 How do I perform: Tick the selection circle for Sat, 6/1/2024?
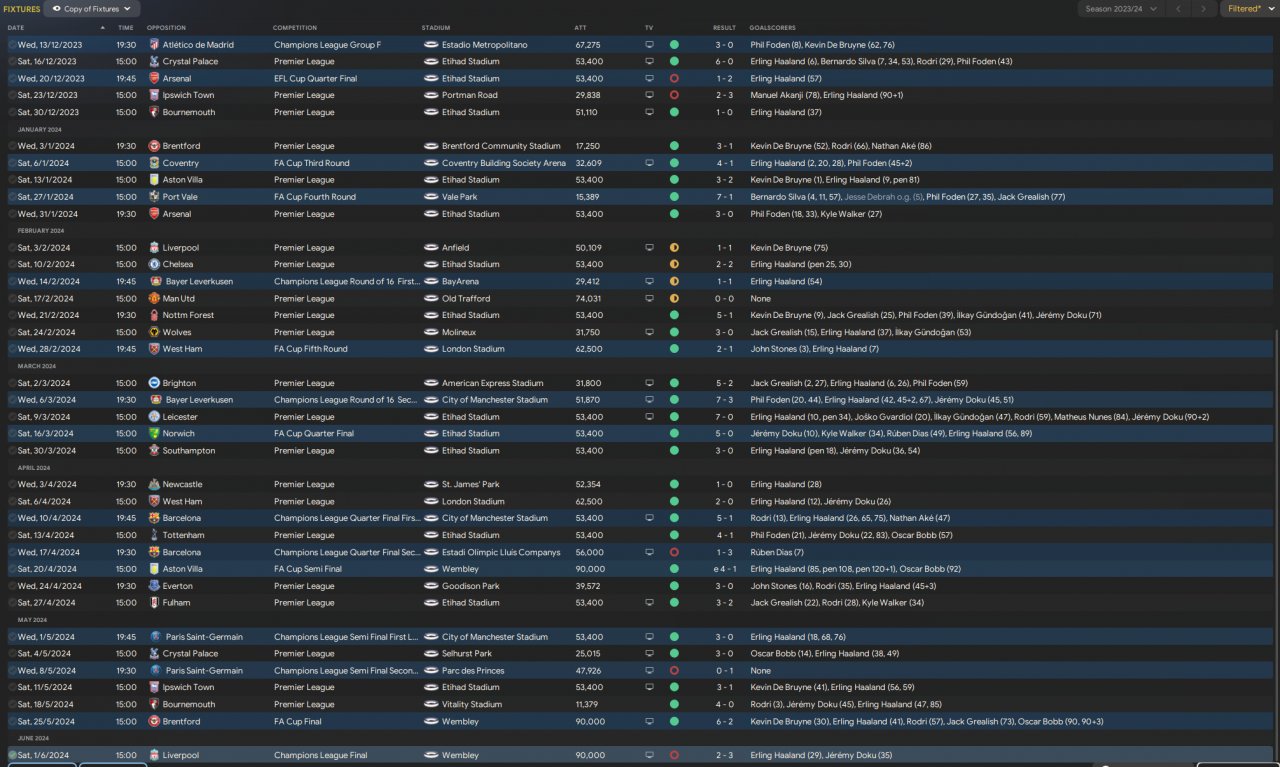tap(12, 163)
